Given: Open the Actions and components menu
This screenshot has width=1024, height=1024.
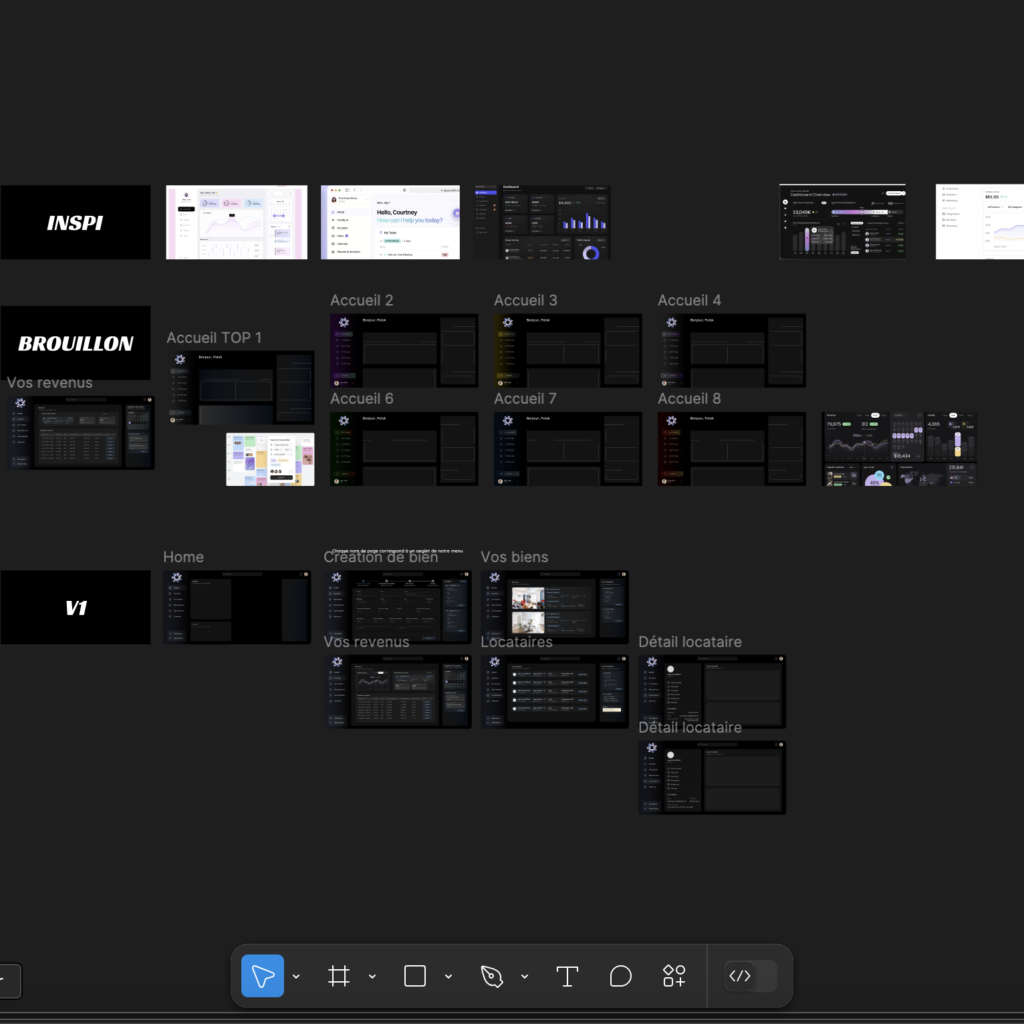Looking at the screenshot, I should pyautogui.click(x=674, y=976).
